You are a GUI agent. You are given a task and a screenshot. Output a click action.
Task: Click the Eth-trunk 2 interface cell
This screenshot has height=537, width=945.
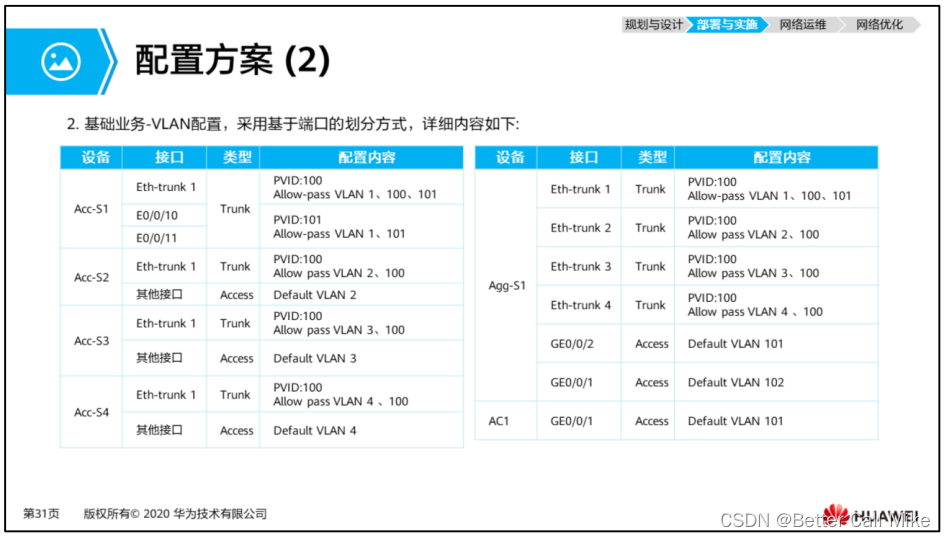[579, 227]
